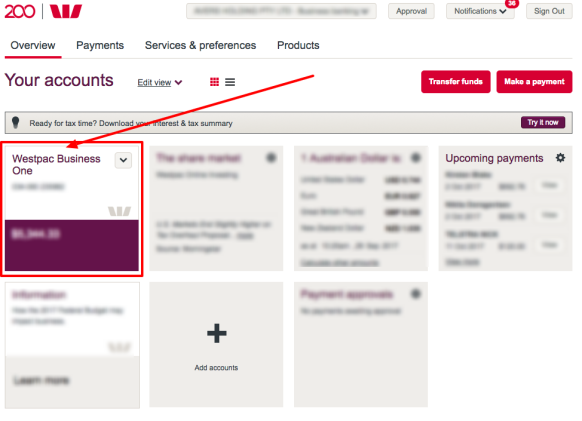Open Upcoming payments settings gear
The height and width of the screenshot is (421, 582).
pos(560,158)
